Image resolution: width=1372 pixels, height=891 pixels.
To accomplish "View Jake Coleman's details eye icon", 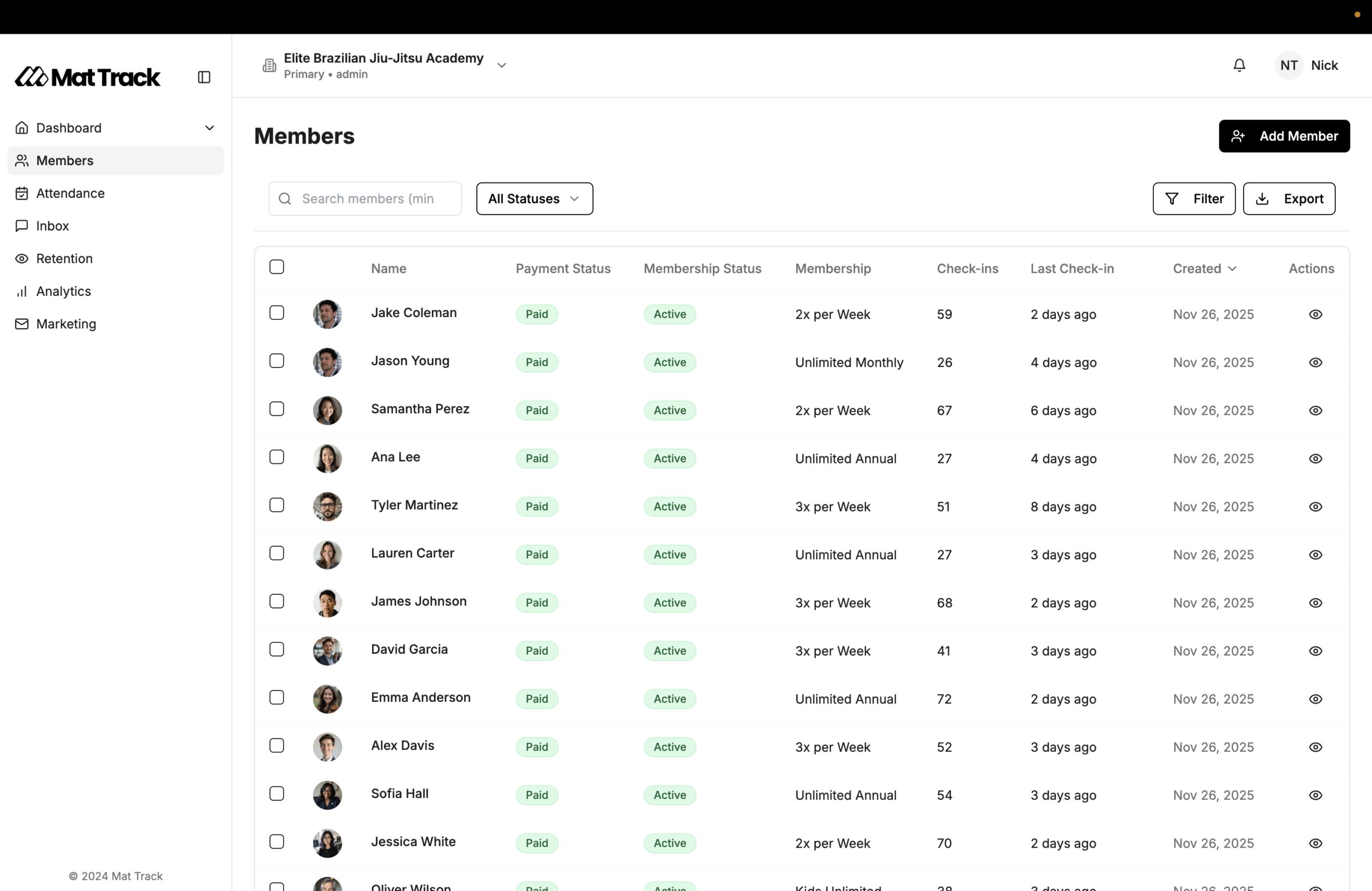I will tap(1315, 314).
